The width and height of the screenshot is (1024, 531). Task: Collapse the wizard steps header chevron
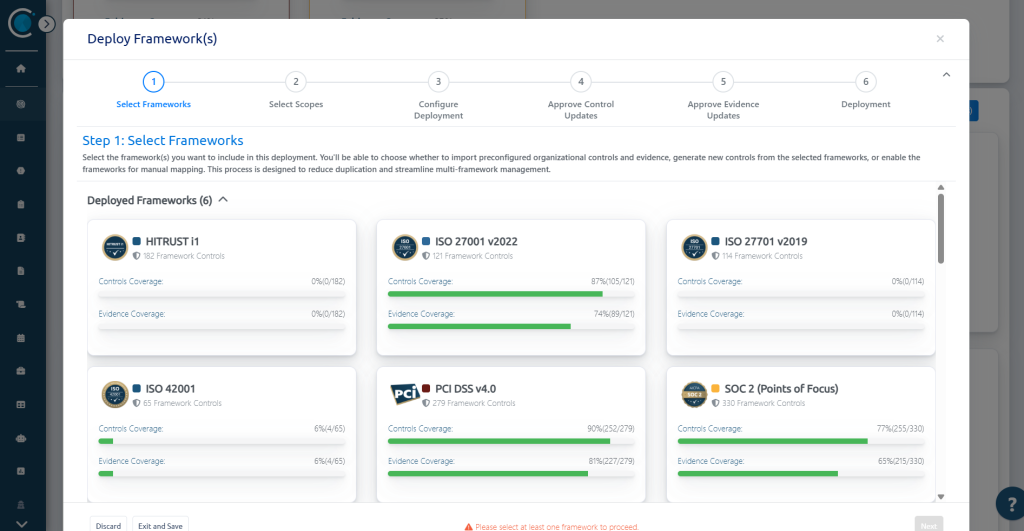point(946,74)
